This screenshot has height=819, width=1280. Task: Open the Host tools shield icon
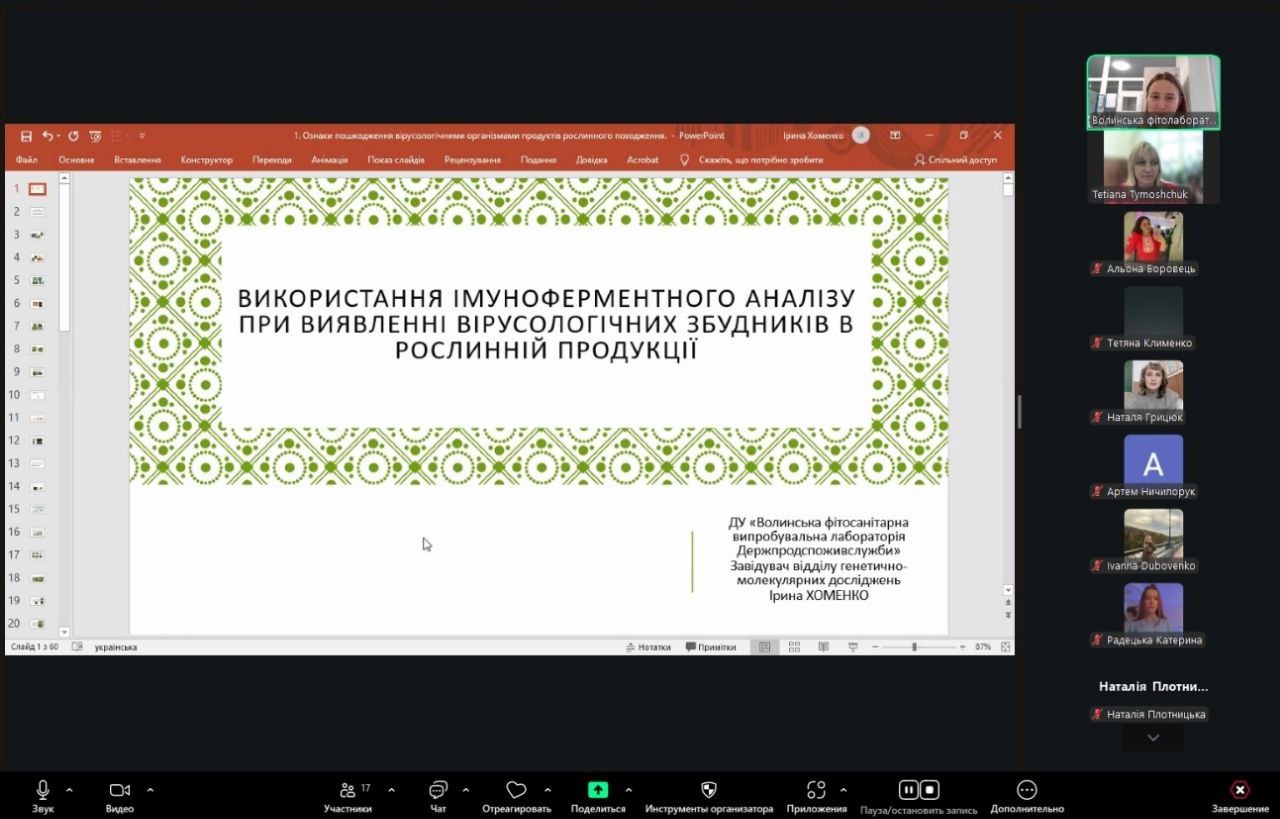click(709, 791)
